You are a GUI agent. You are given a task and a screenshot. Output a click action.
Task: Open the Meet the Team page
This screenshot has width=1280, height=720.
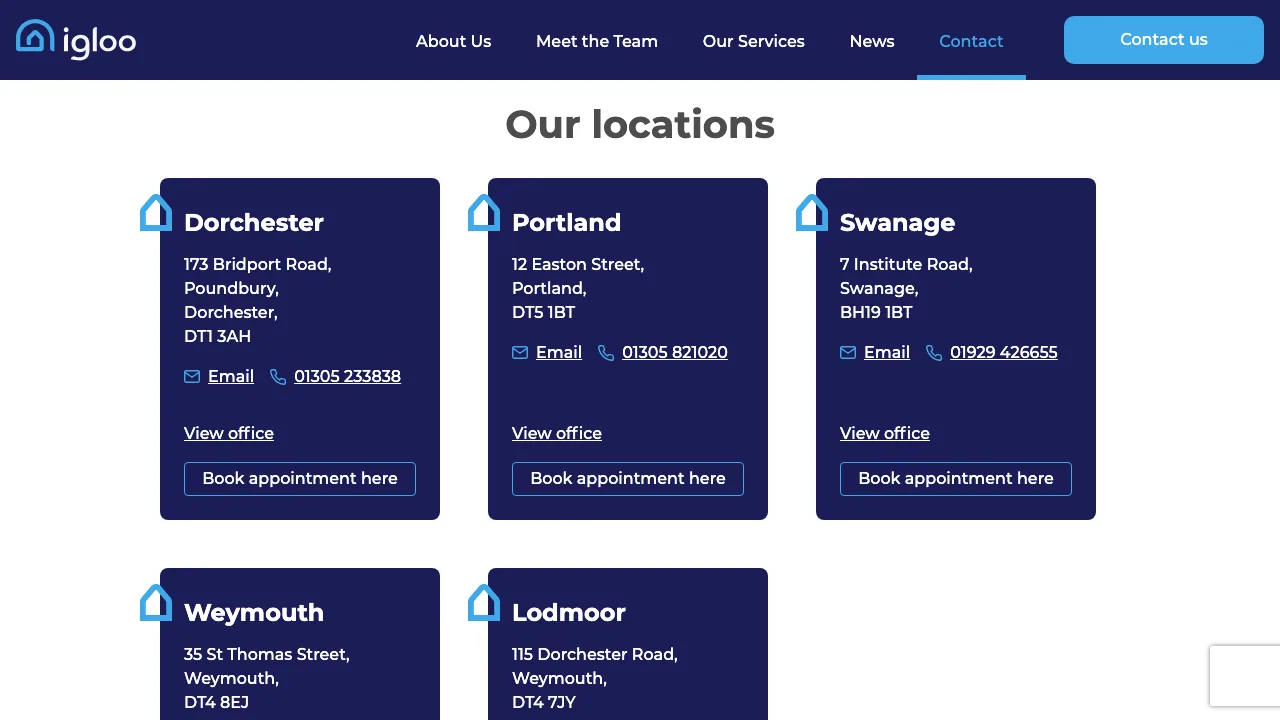[597, 41]
